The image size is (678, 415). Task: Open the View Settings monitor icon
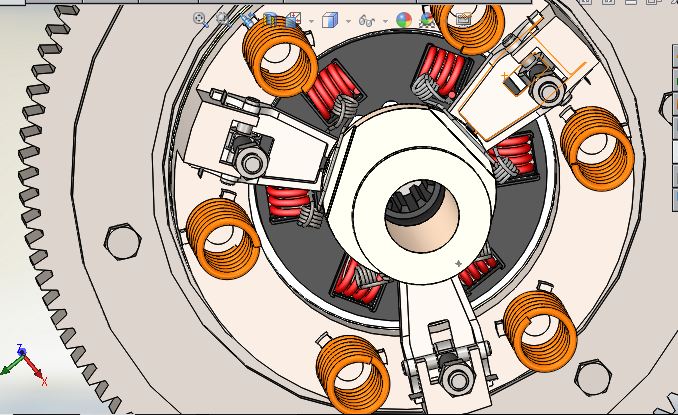(464, 20)
